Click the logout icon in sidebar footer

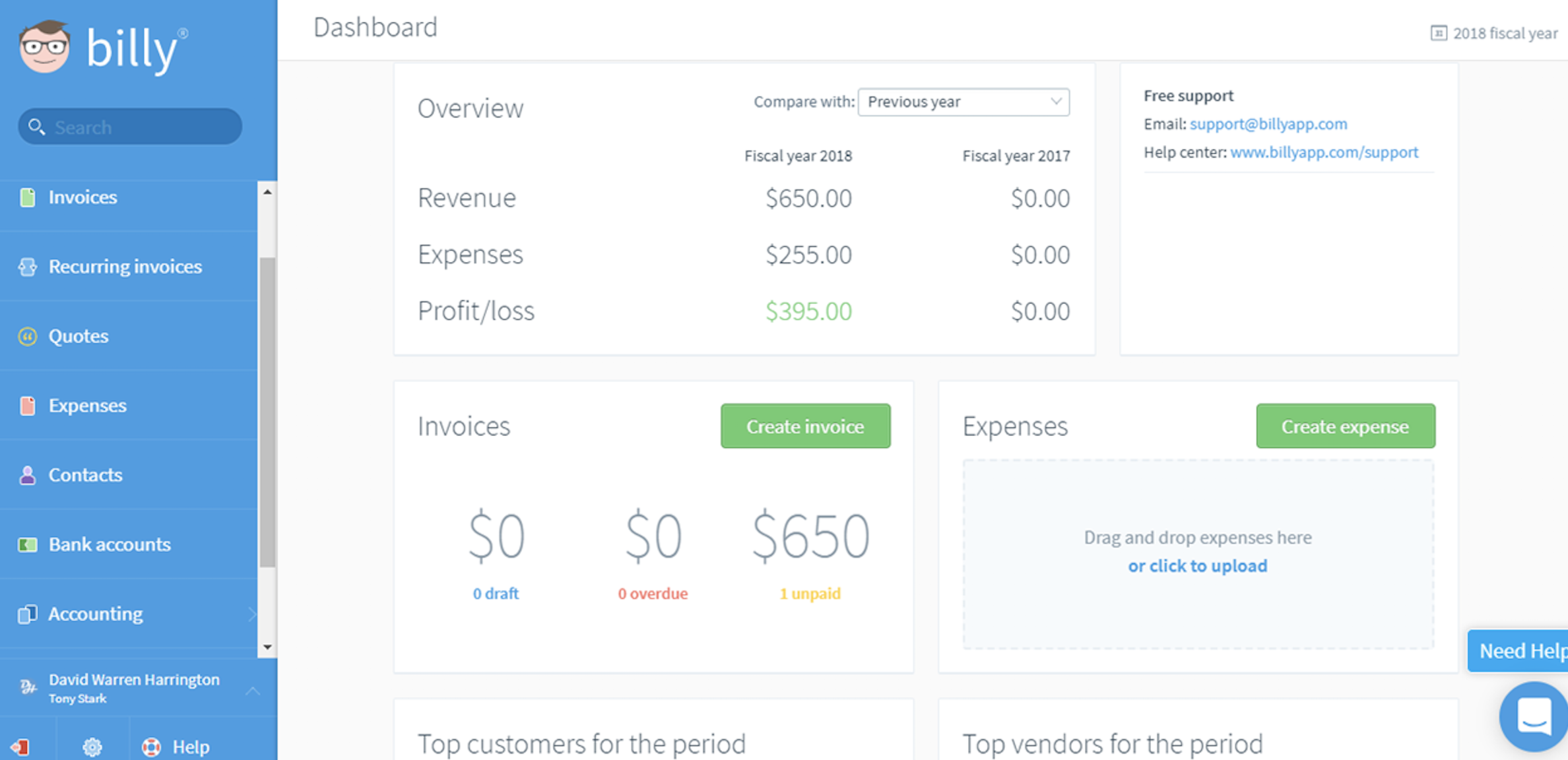pyautogui.click(x=20, y=747)
